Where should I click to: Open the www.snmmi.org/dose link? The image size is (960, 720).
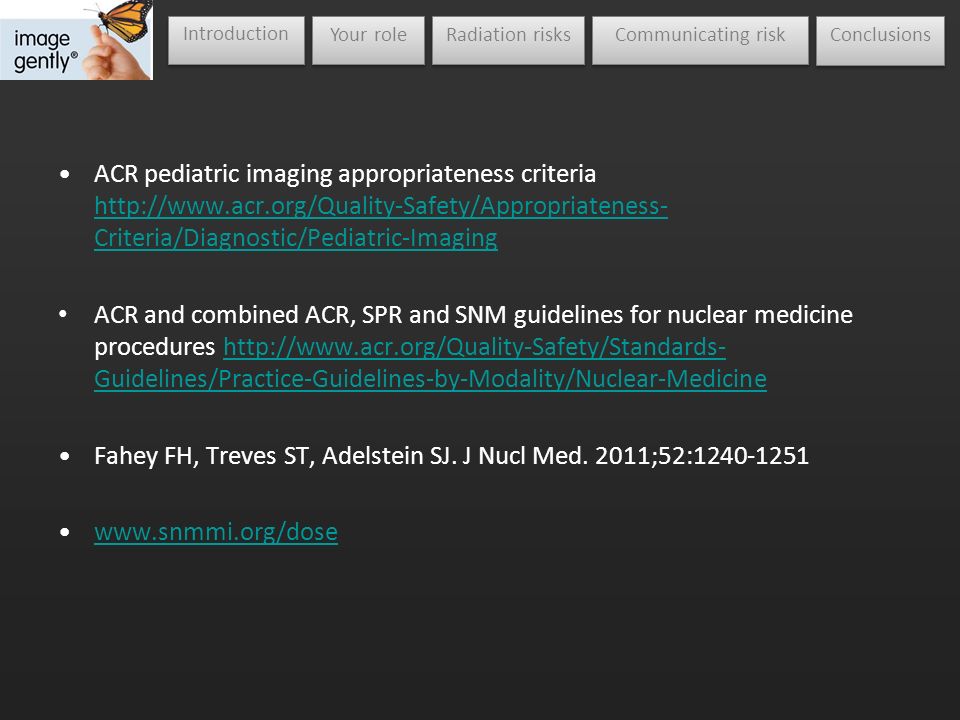point(216,531)
